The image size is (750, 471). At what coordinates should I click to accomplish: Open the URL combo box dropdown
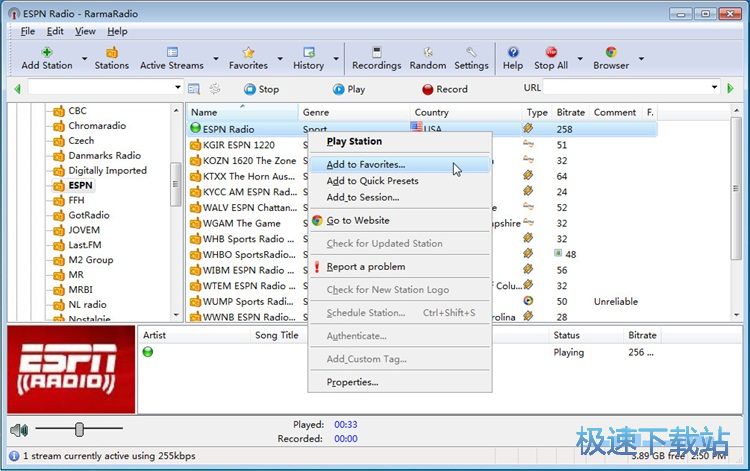click(x=715, y=88)
